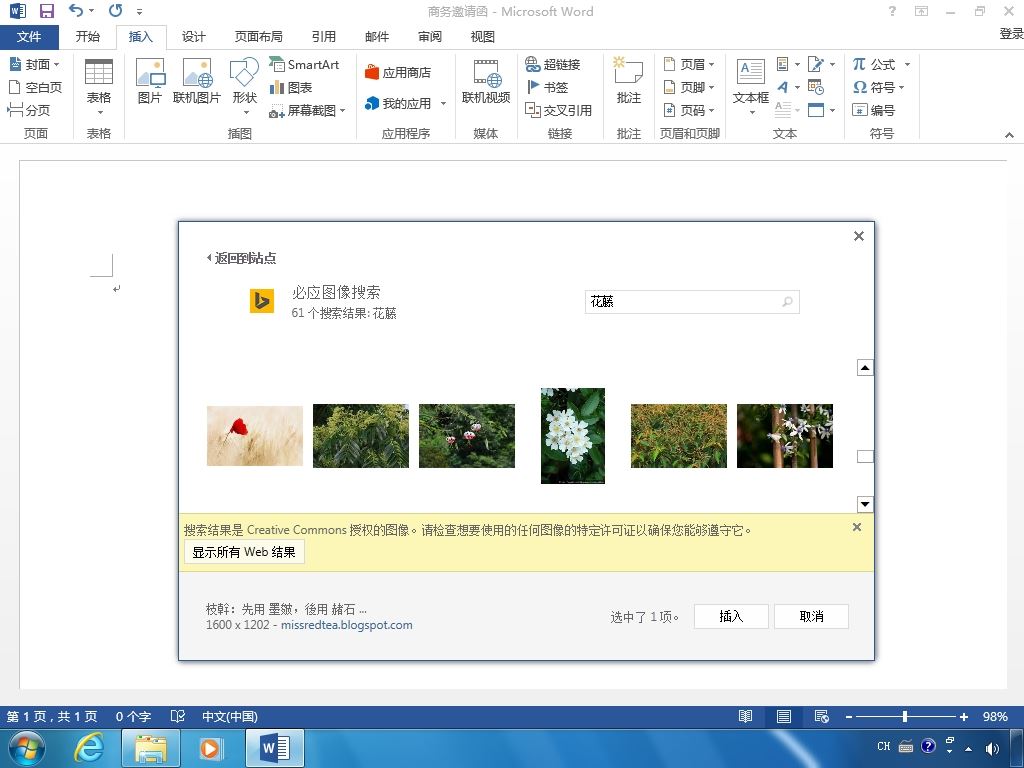The image size is (1024, 768).
Task: Open the File (文件) tab
Action: pos(29,37)
